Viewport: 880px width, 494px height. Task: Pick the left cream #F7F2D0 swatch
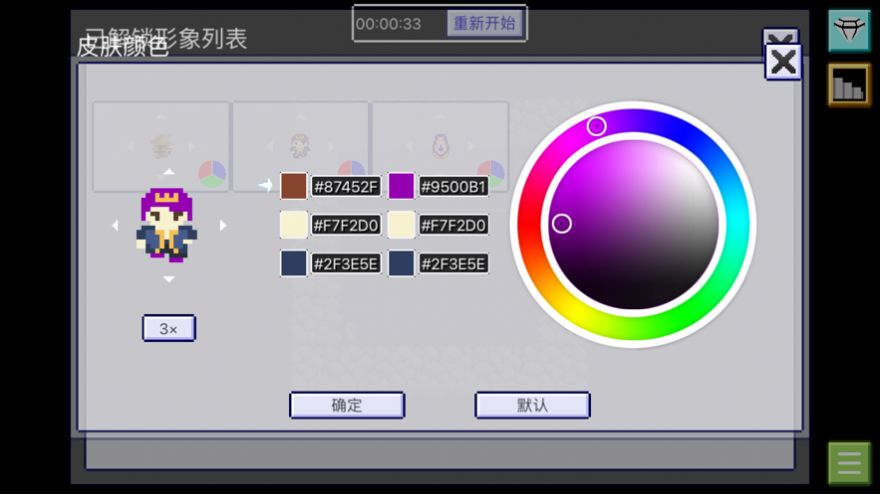(293, 225)
